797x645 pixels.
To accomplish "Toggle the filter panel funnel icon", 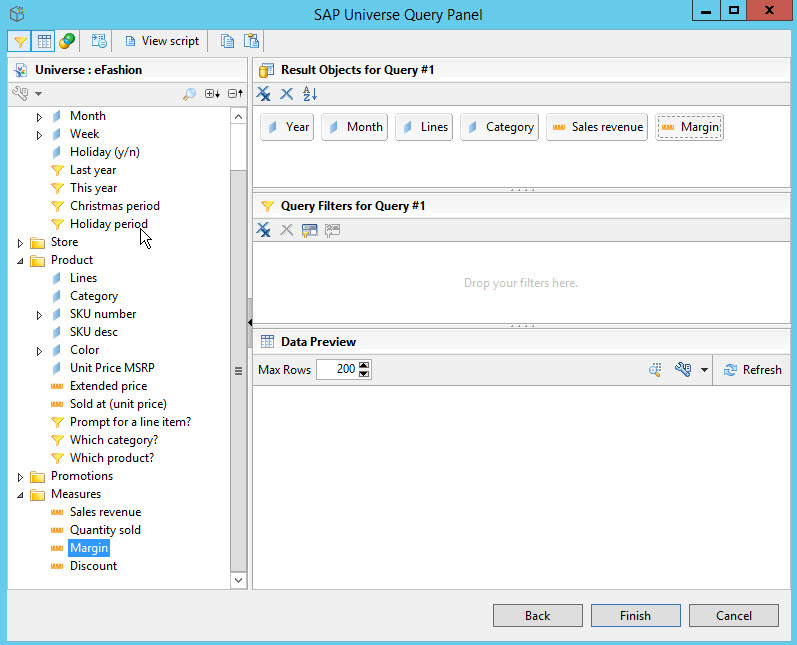I will coord(20,41).
